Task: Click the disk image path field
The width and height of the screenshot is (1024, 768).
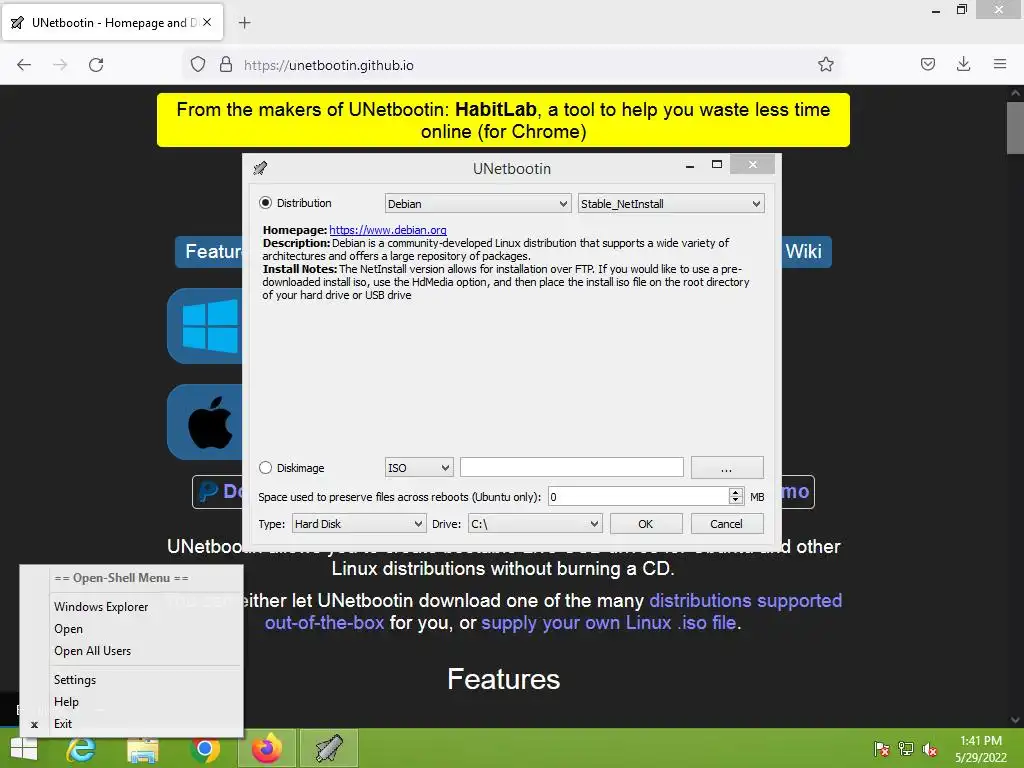Action: click(571, 468)
